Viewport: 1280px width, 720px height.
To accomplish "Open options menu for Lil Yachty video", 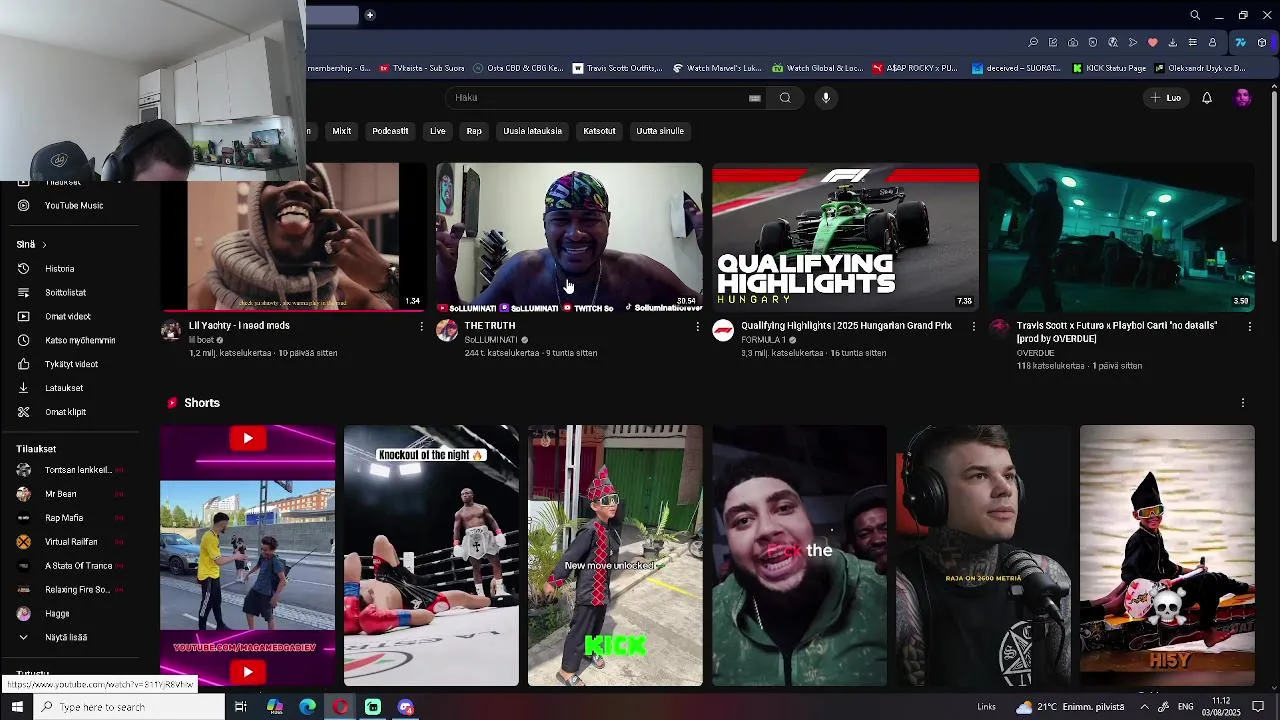I will 421,327.
